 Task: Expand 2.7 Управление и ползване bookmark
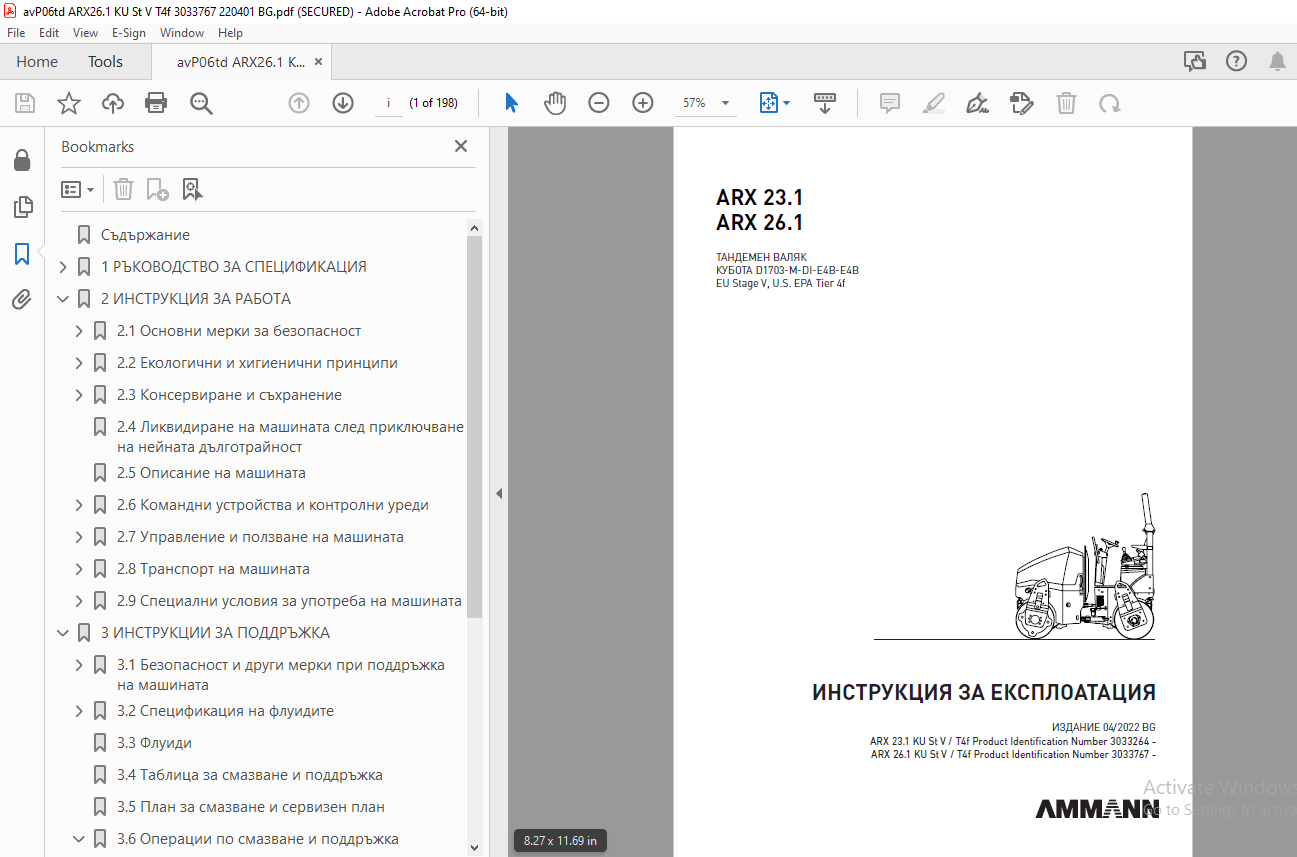click(79, 537)
